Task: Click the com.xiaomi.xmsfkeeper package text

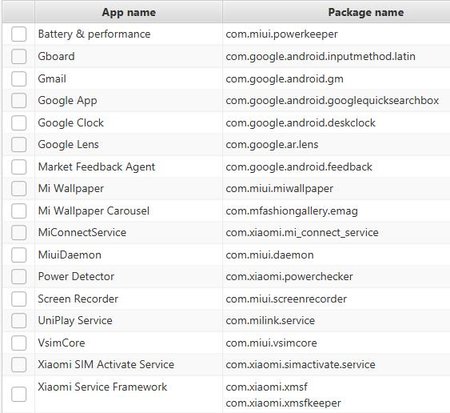Action: click(x=283, y=403)
